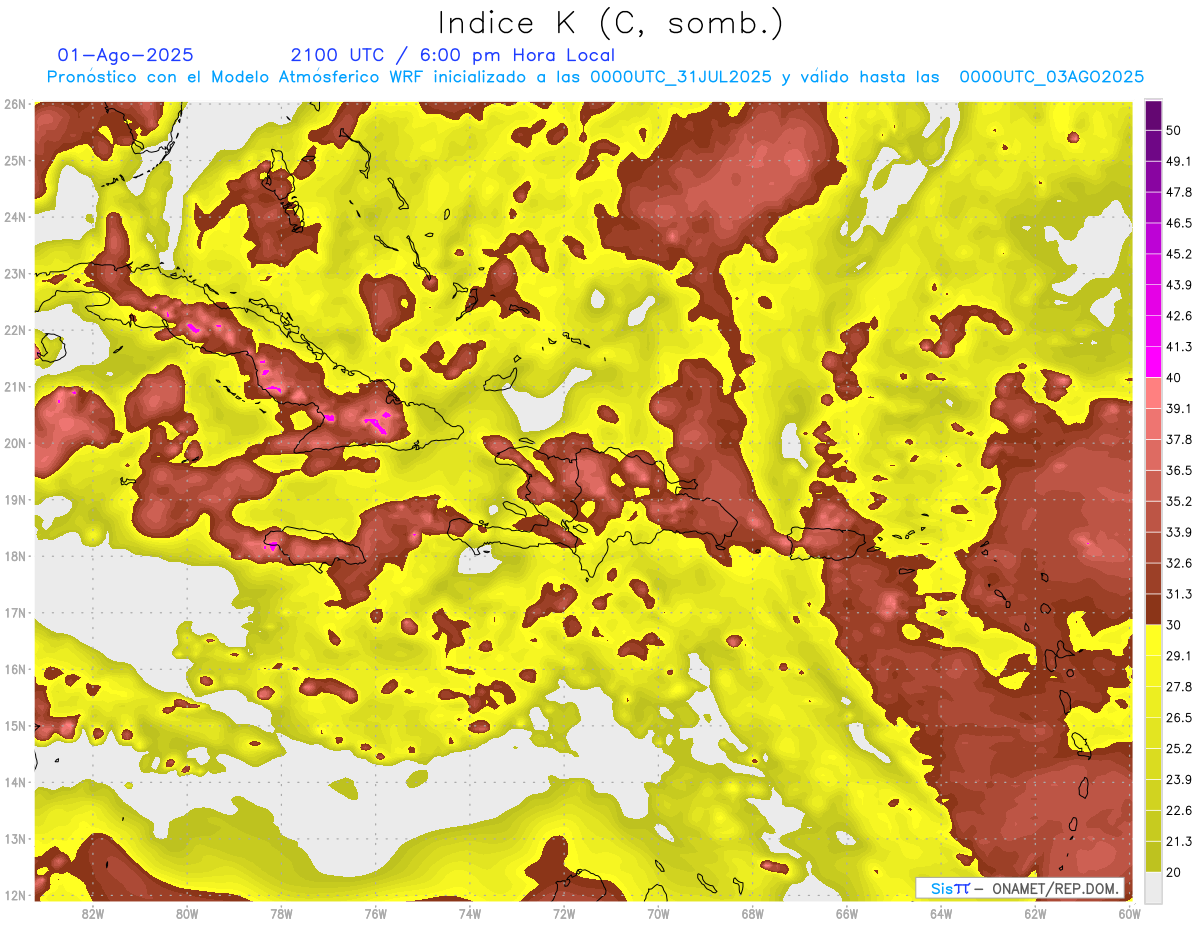
Task: Click the colorbar value 49.1
Action: pyautogui.click(x=1179, y=161)
